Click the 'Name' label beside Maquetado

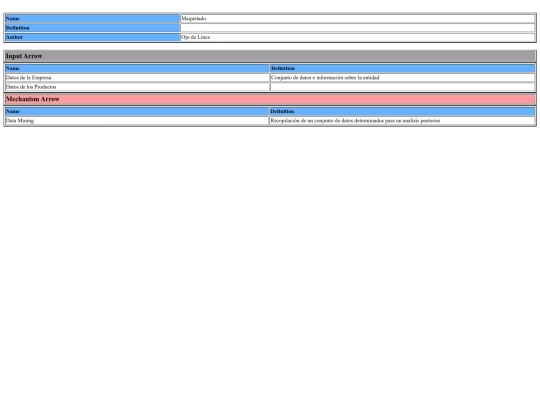tap(93, 19)
